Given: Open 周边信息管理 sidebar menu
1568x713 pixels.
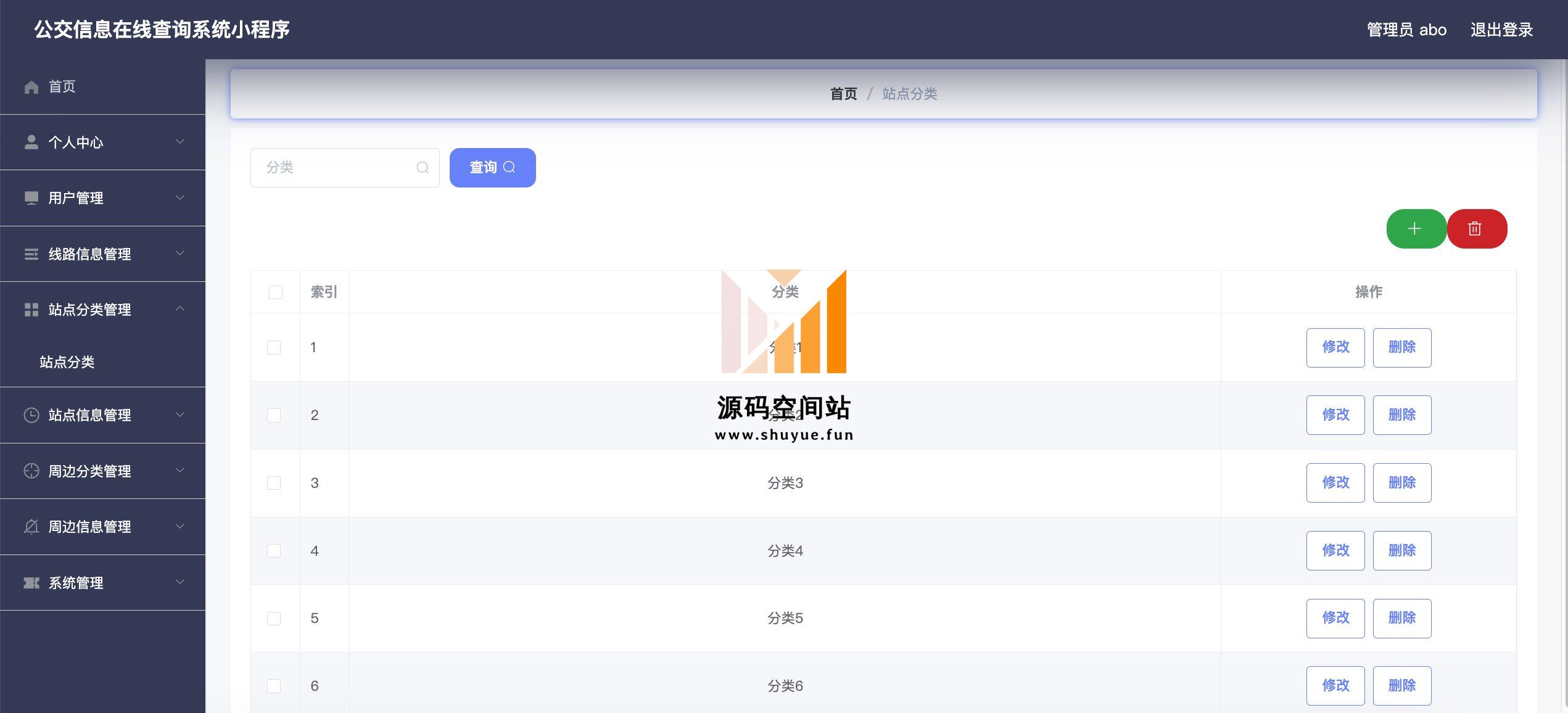Looking at the screenshot, I should click(x=102, y=527).
